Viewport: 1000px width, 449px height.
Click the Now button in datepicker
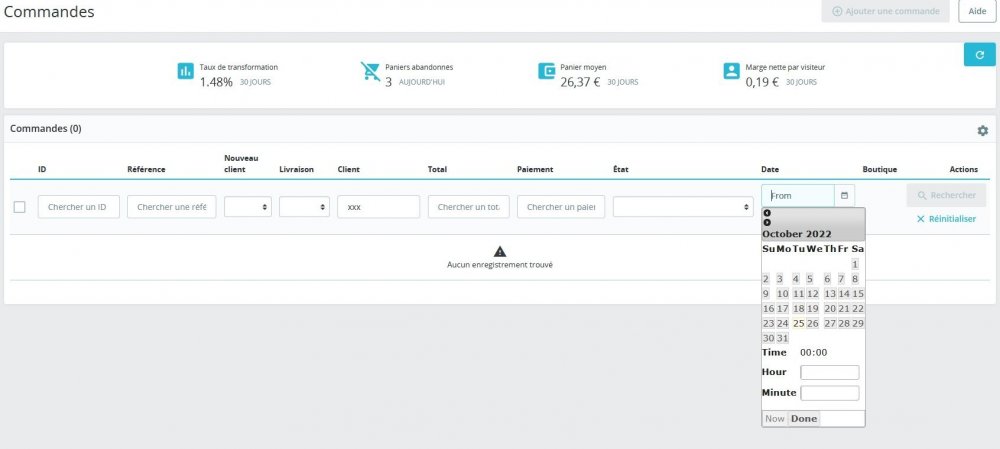click(x=775, y=418)
